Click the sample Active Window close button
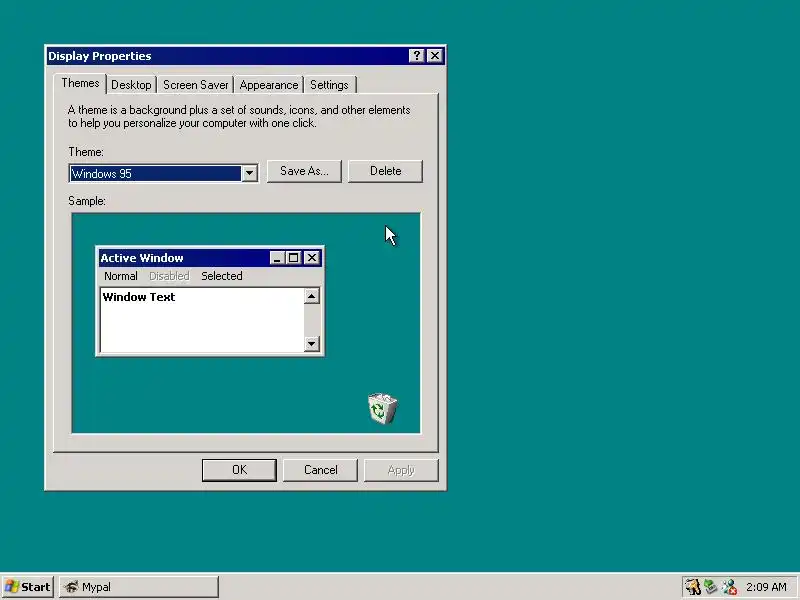 (x=312, y=258)
